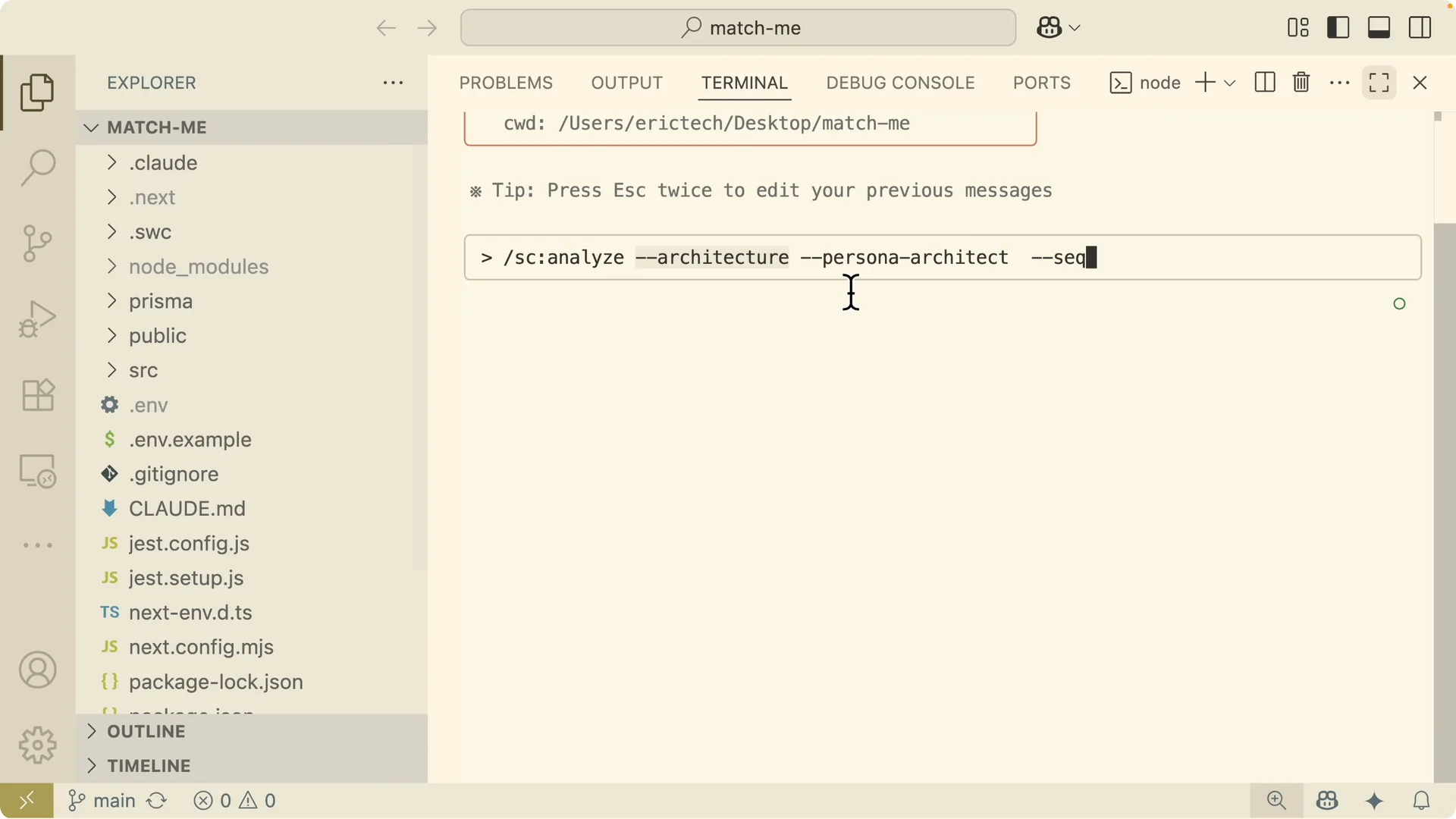Open the new terminal launch profile dropdown

point(1230,83)
